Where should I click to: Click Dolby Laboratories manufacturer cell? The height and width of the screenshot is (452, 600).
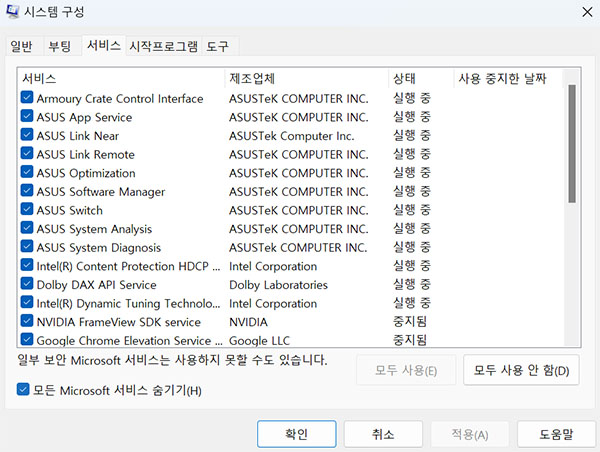[278, 285]
